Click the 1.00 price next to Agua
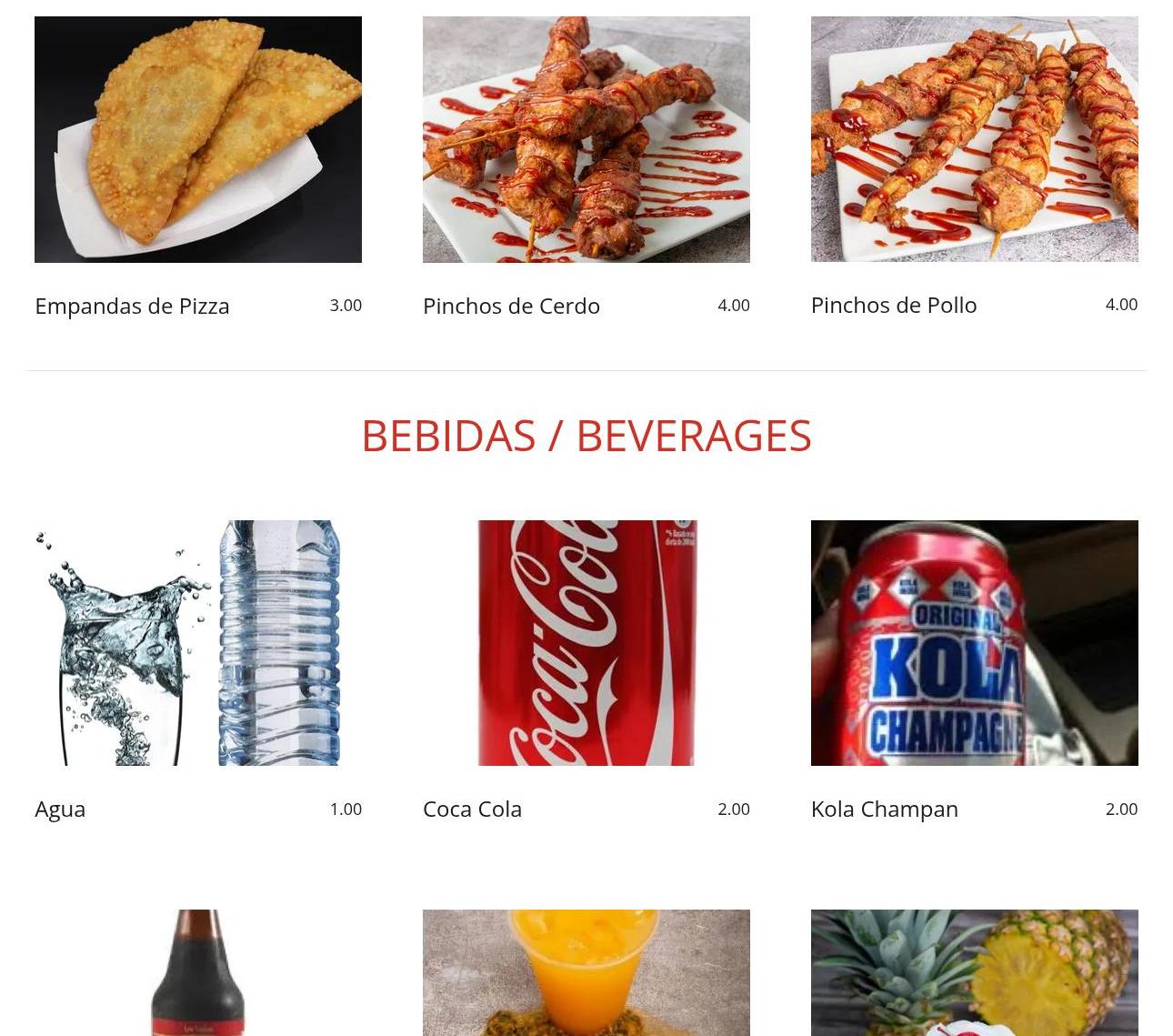Screen dimensions: 1173x1036 coord(346,810)
